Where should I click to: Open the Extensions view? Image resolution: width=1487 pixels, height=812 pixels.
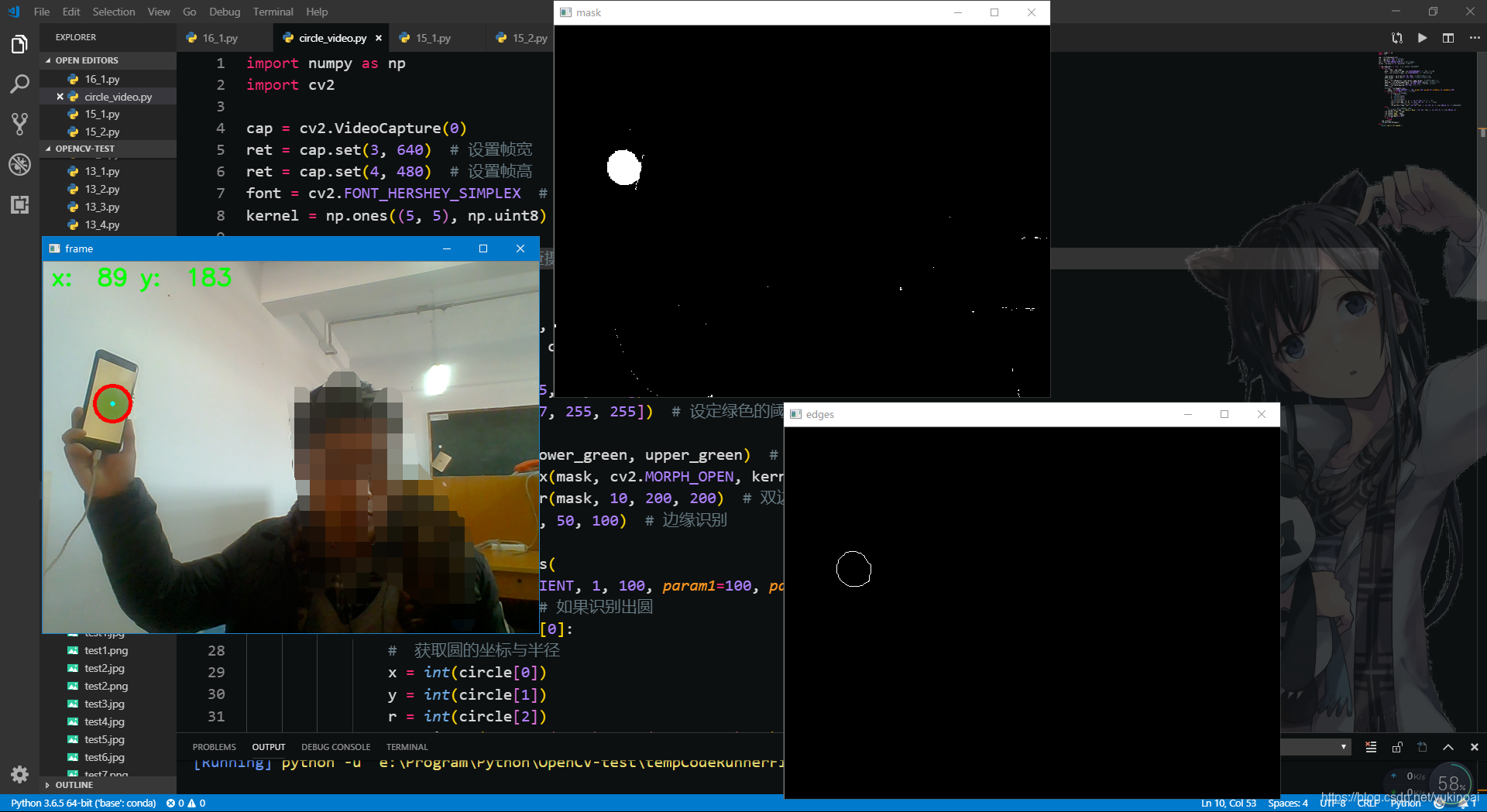click(19, 205)
